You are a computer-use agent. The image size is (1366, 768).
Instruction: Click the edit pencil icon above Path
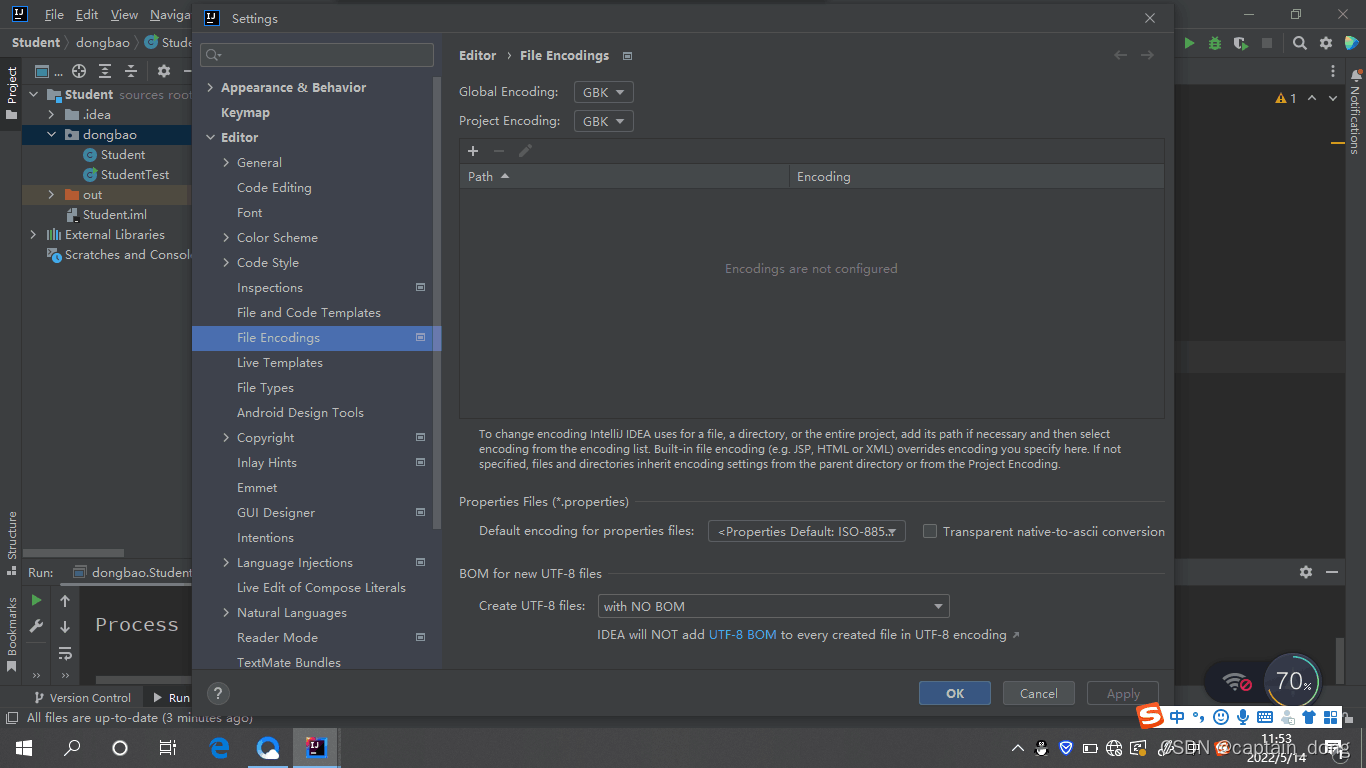[525, 151]
